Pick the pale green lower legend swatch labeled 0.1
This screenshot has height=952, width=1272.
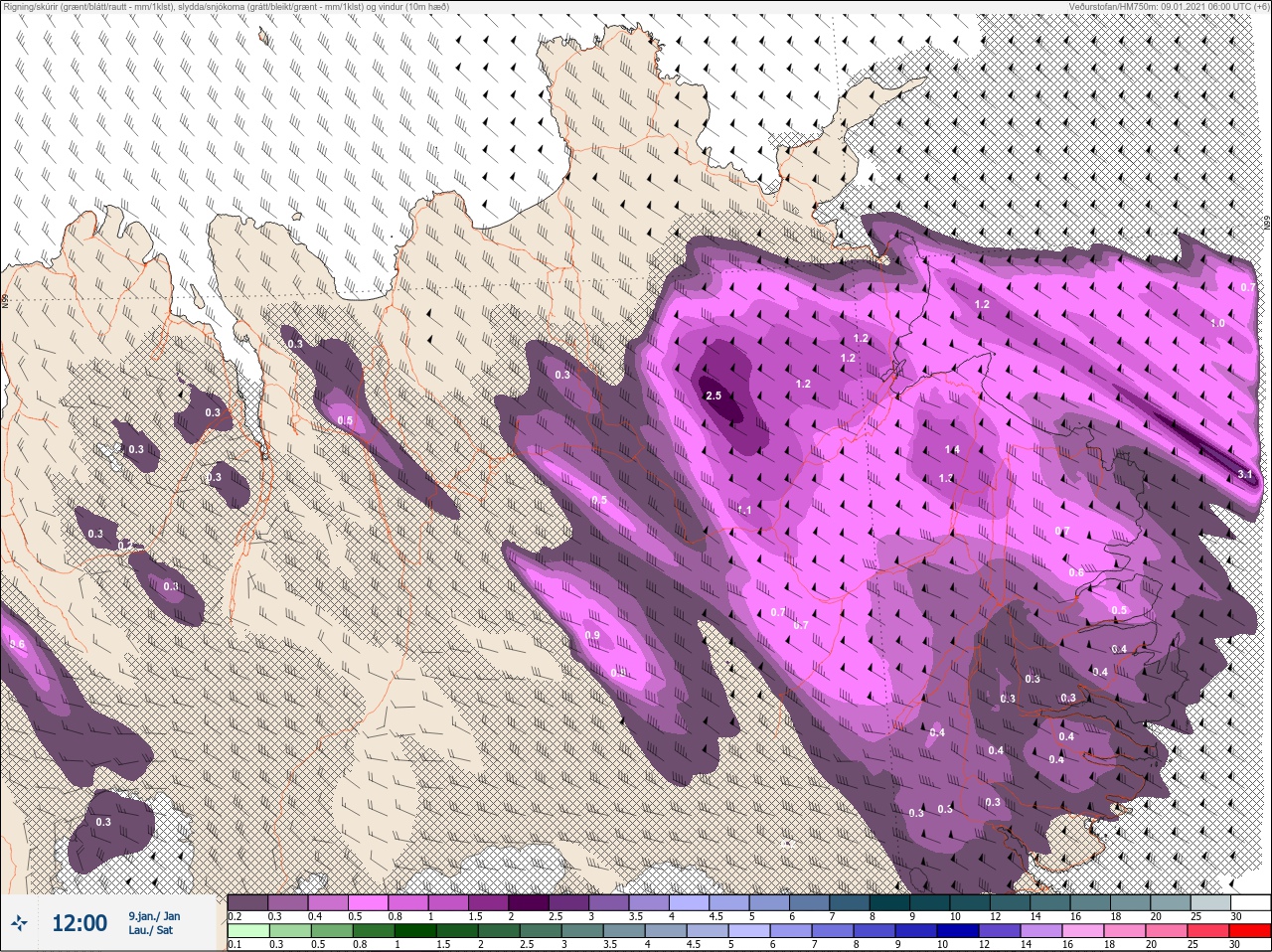[x=247, y=931]
